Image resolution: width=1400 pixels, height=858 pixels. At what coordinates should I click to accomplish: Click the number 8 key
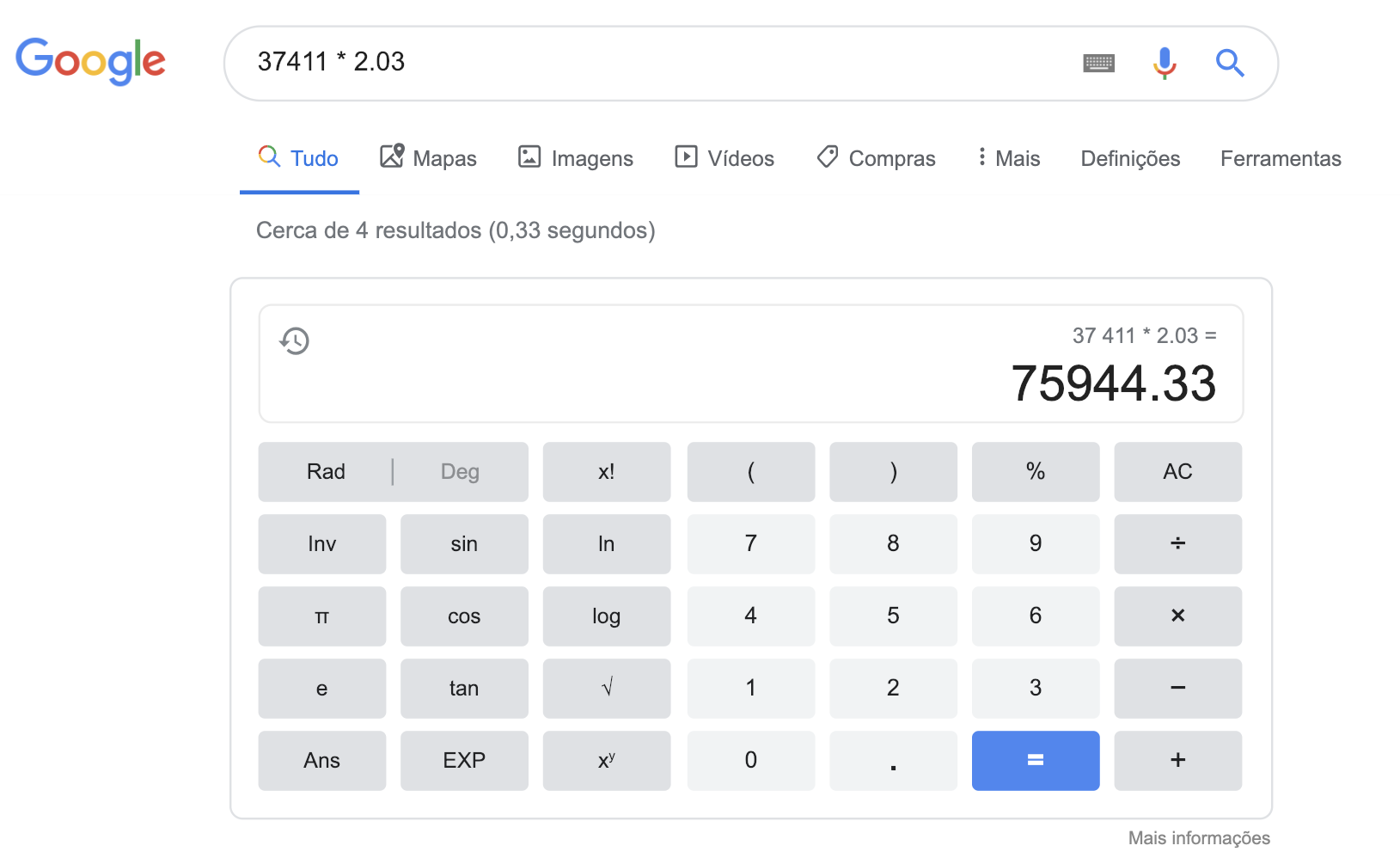pos(893,544)
